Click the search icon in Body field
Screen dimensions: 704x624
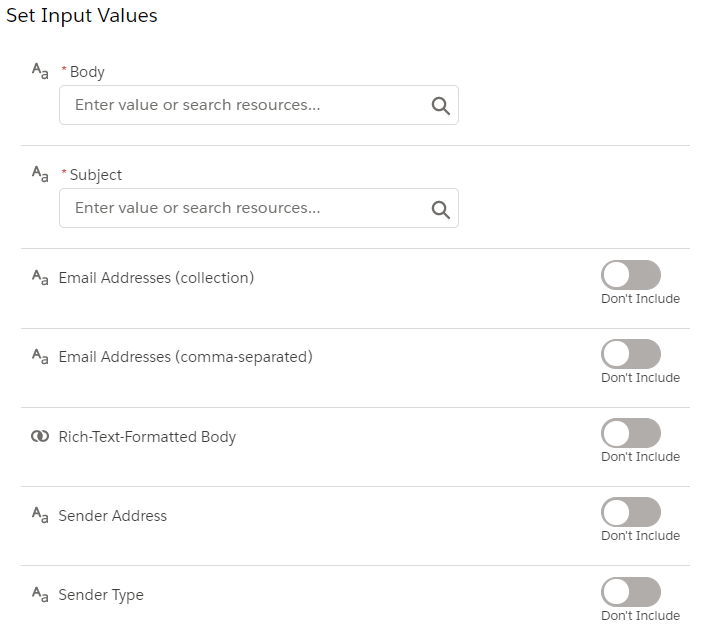[x=440, y=106]
